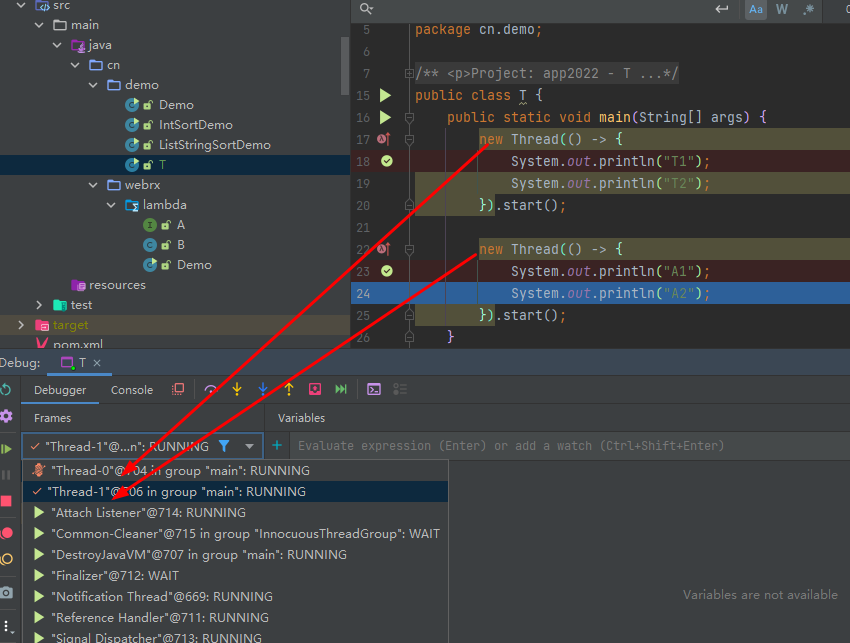Screen dimensions: 850x643
Task: Switch to the Console tab
Action: click(x=132, y=390)
